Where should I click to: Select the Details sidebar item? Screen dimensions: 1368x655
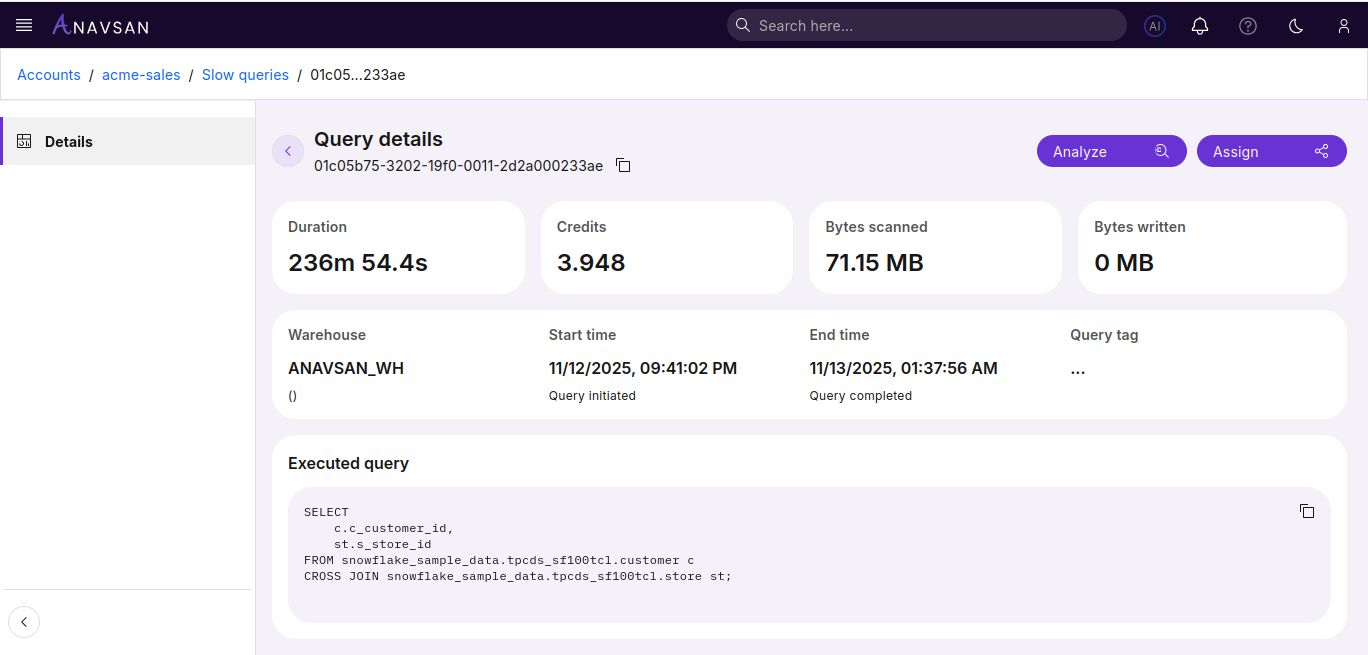(x=69, y=141)
